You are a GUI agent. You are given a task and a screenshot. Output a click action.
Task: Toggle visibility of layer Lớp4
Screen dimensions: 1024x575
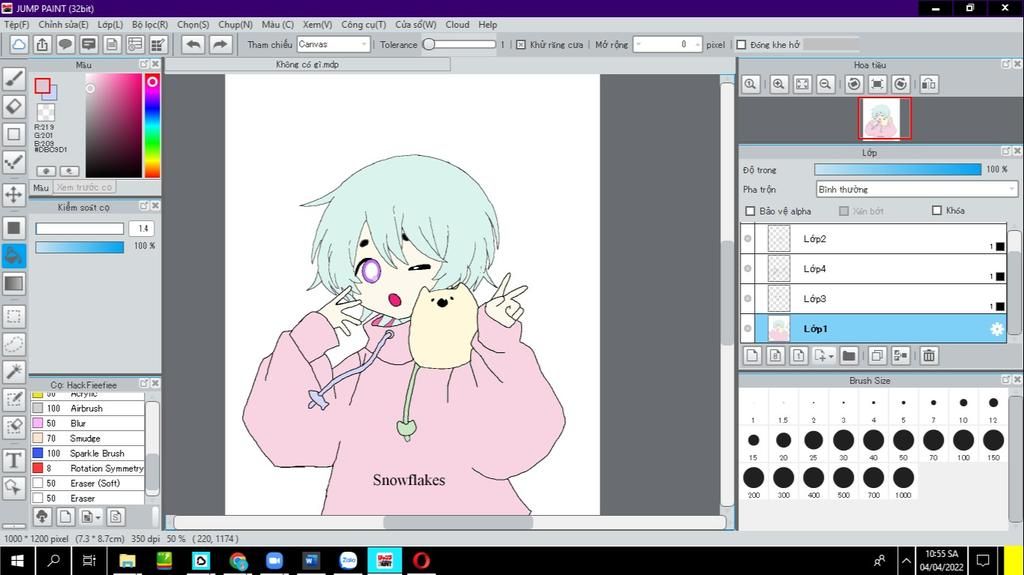(748, 269)
